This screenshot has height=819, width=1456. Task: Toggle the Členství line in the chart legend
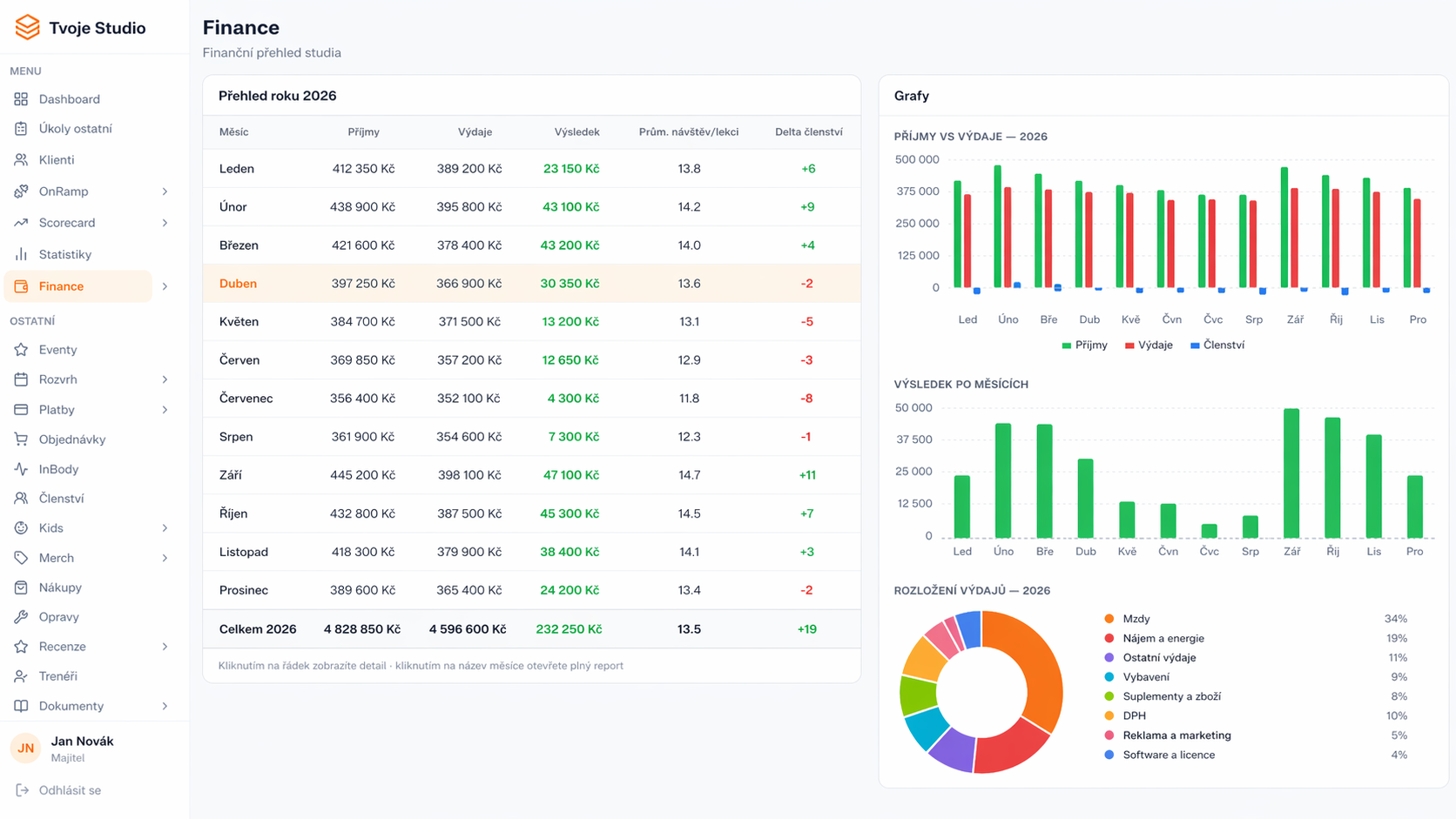1218,345
